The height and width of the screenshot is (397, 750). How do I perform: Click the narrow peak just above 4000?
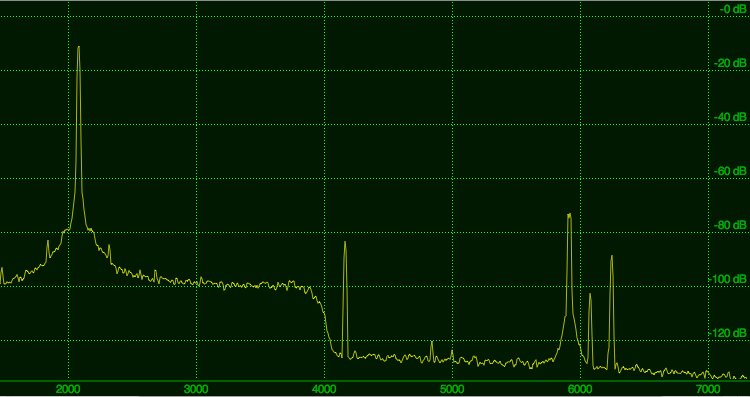point(345,243)
